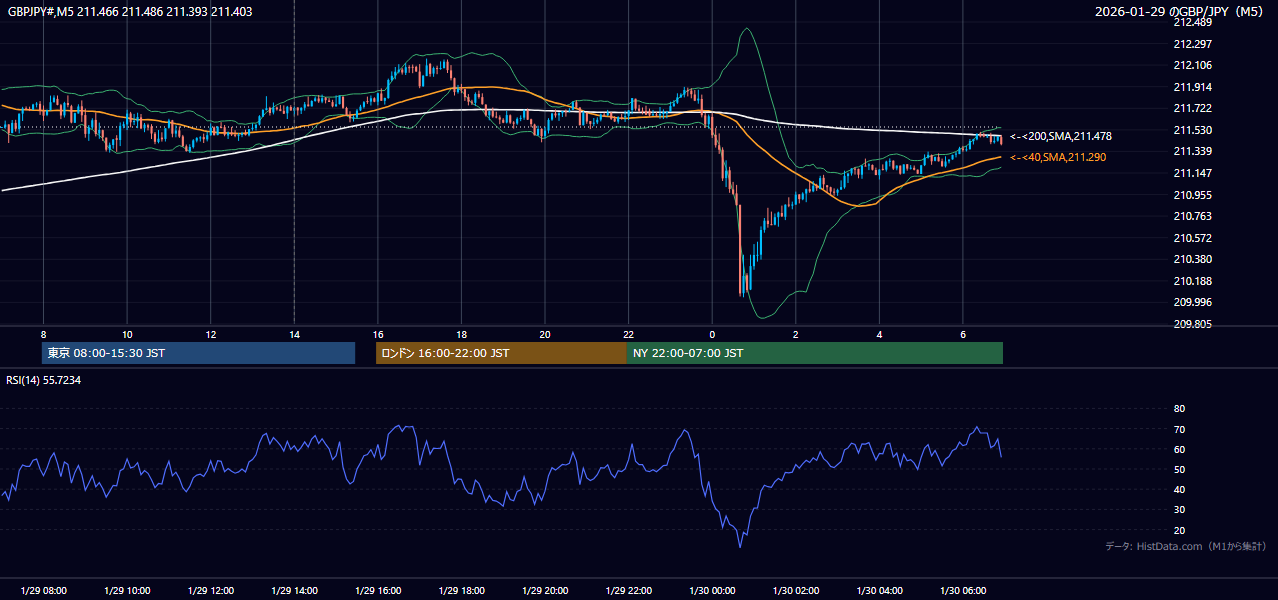Click RSI scale value 80
1278x600 pixels.
click(1179, 409)
